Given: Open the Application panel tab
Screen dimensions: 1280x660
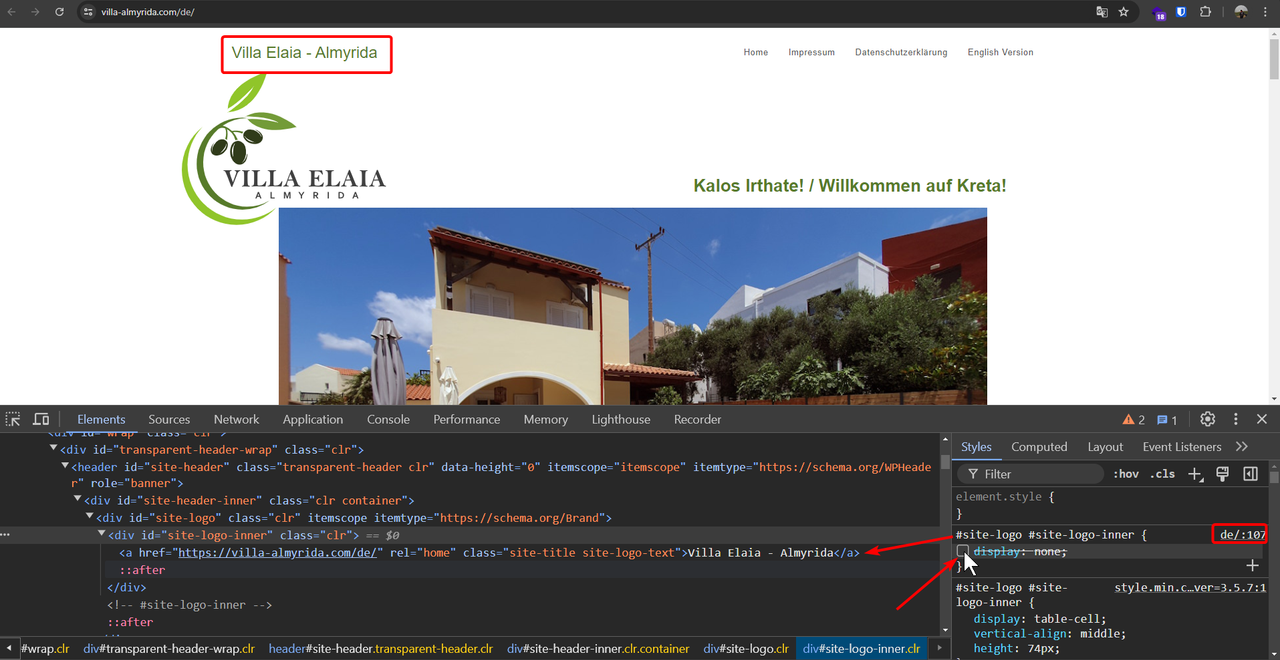Looking at the screenshot, I should pos(313,419).
